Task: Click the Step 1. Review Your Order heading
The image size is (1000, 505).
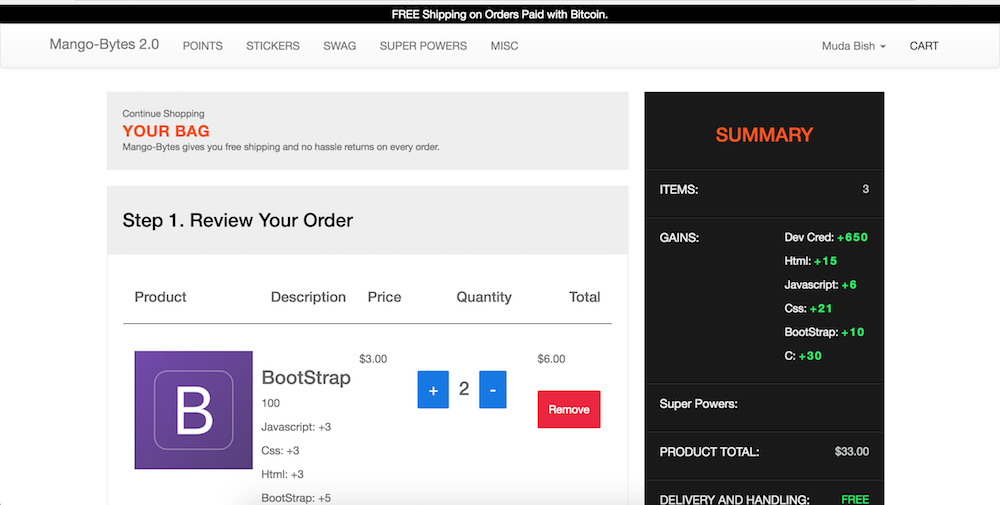Action: coord(237,220)
